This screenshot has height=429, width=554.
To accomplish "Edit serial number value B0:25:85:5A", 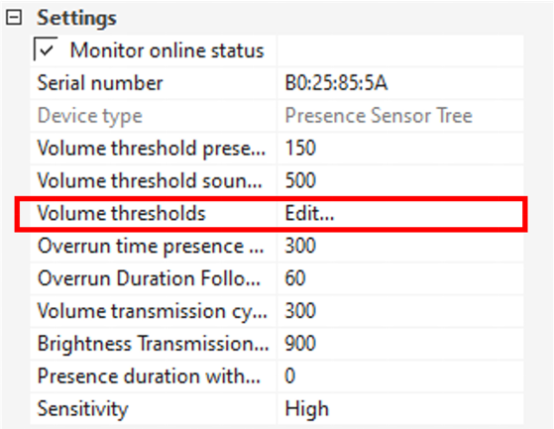I will click(400, 83).
